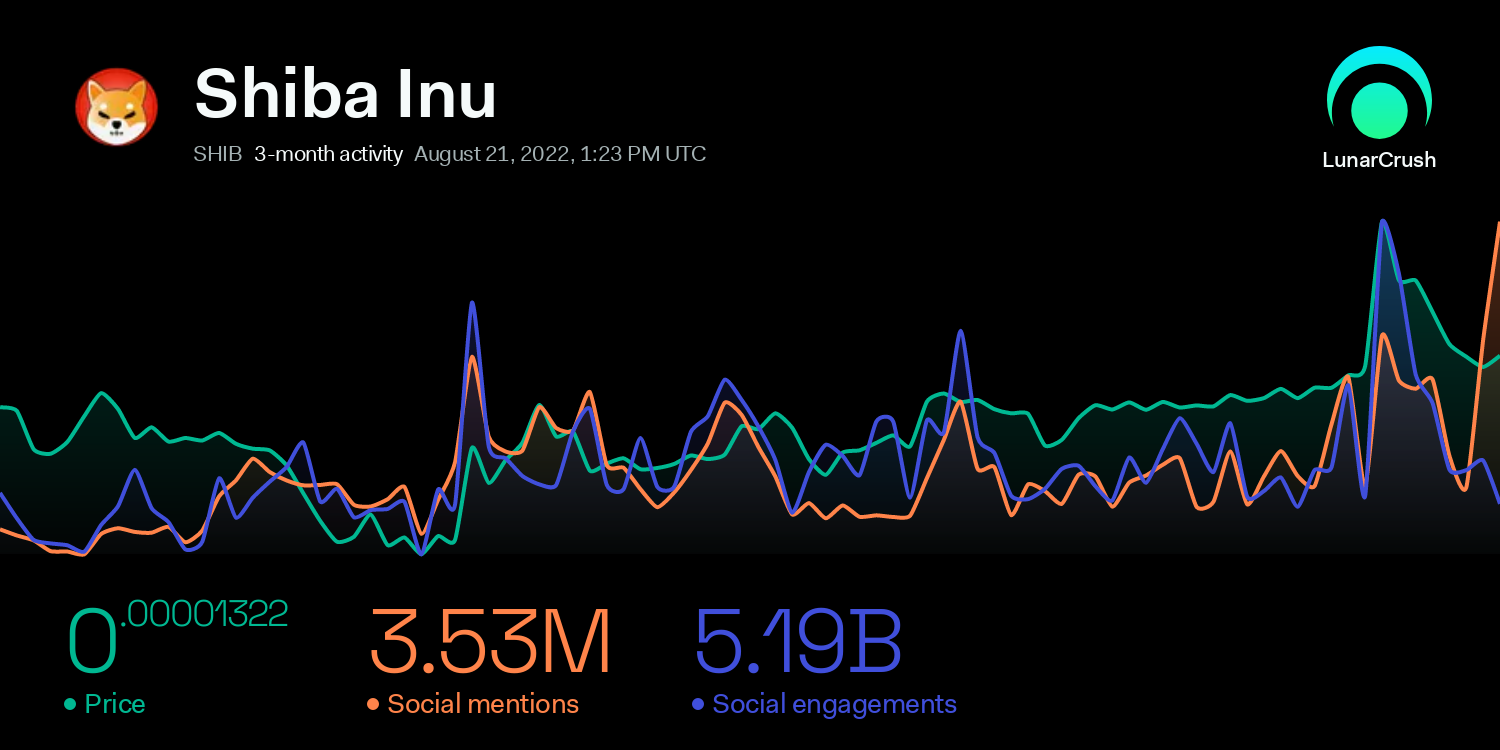Click the blue Social engagements legend dot

point(698,704)
